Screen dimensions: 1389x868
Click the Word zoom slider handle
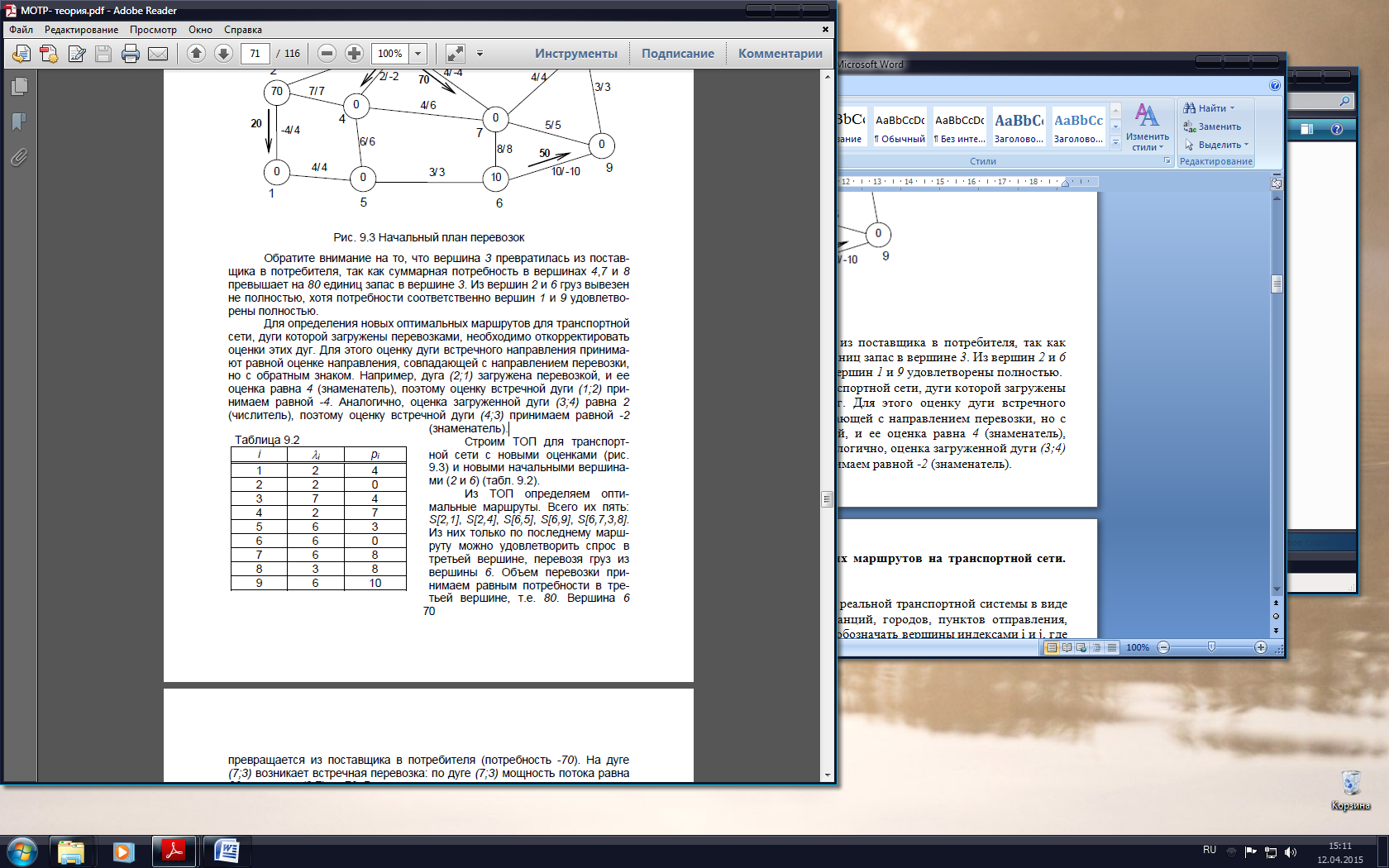[1211, 647]
